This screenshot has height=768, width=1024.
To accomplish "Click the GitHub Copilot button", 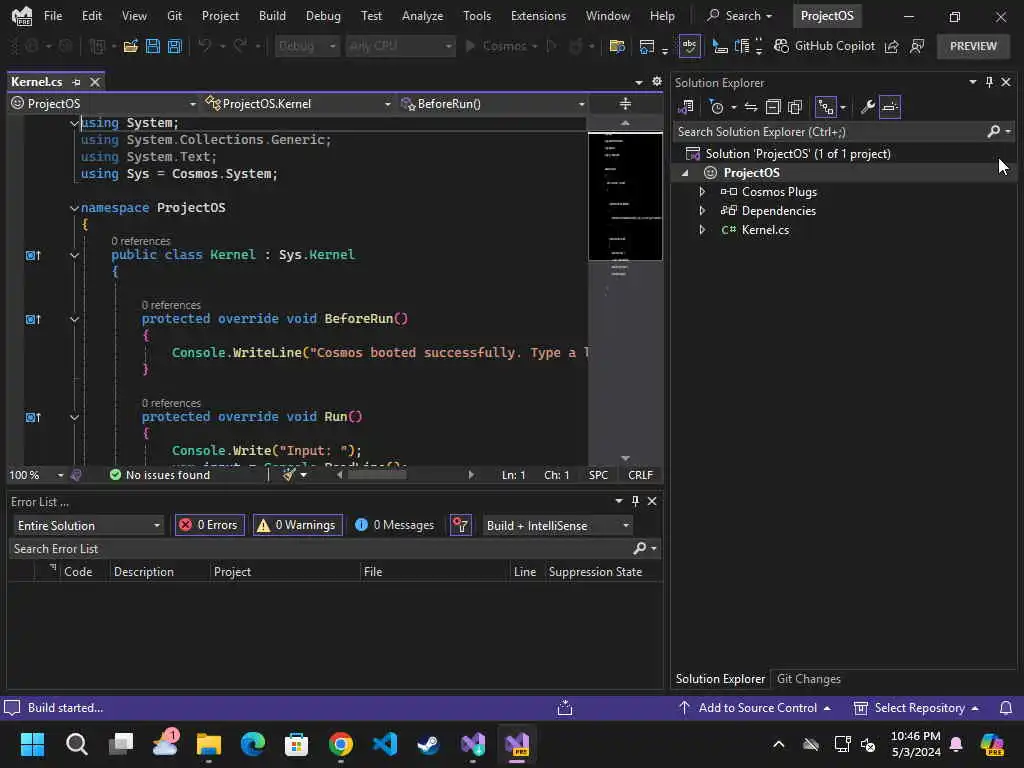I will click(824, 46).
